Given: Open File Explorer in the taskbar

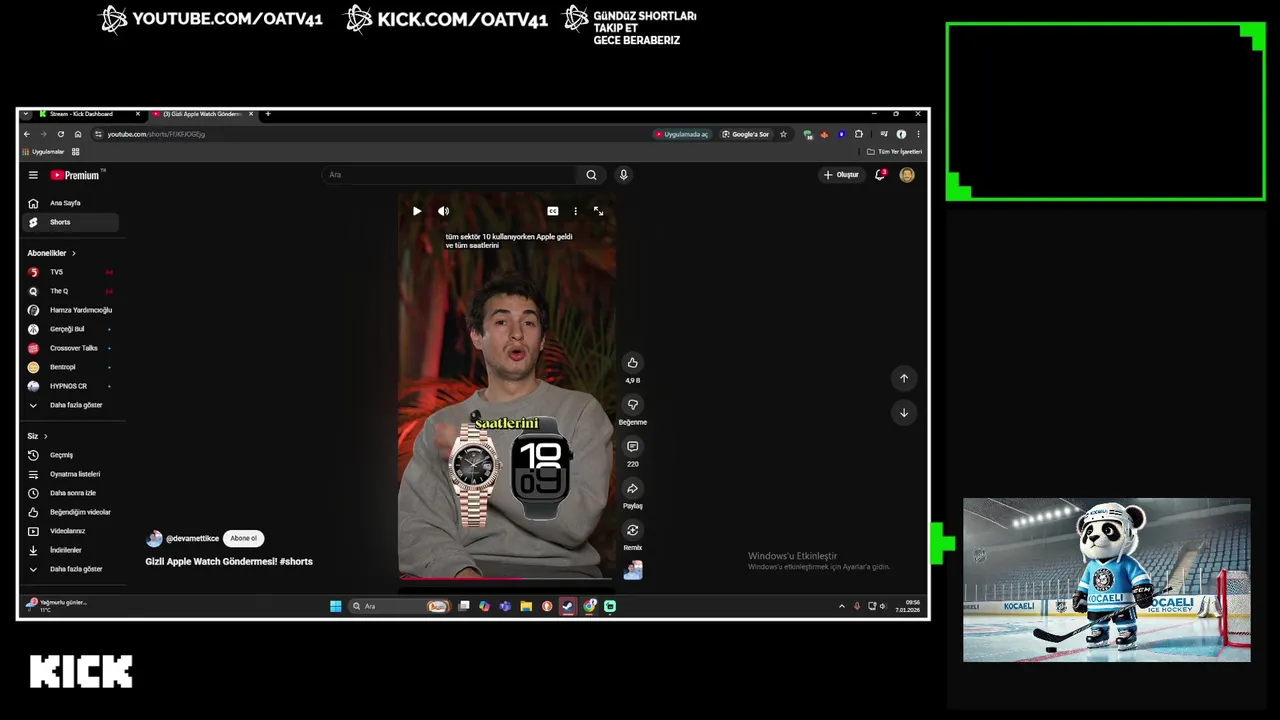Looking at the screenshot, I should click(x=526, y=606).
